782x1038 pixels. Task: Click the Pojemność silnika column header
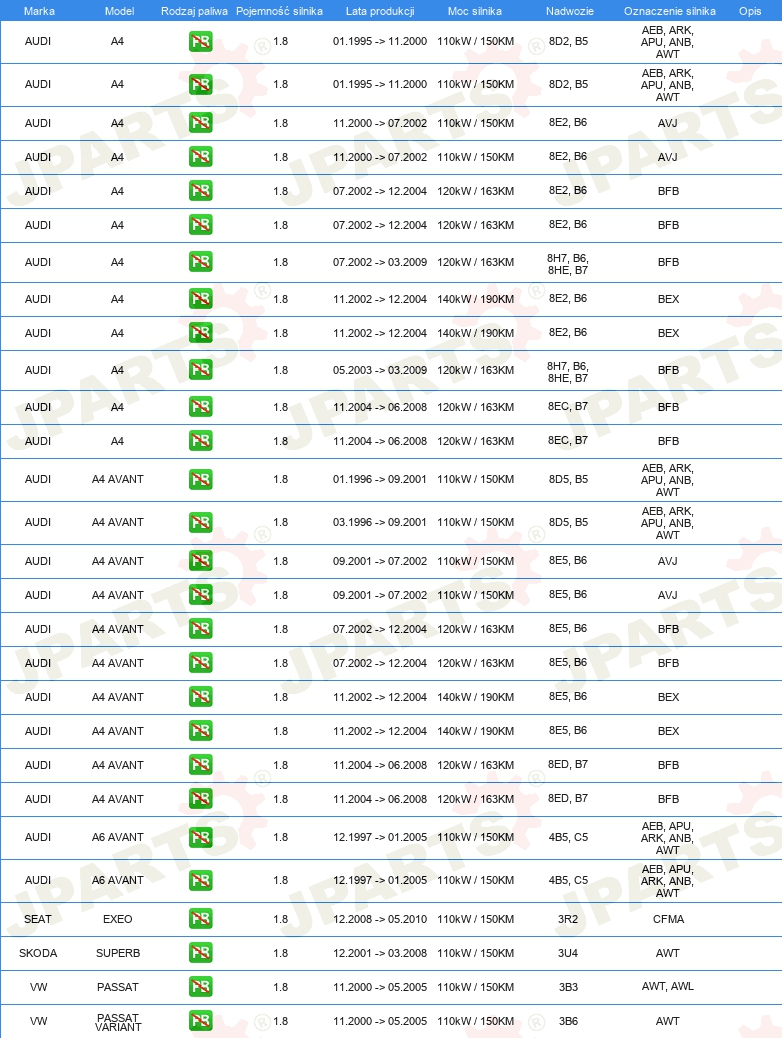click(x=279, y=11)
